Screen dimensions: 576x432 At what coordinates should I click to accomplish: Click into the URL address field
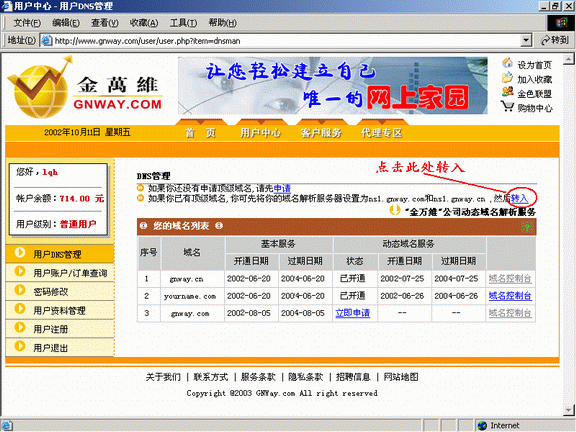point(287,40)
